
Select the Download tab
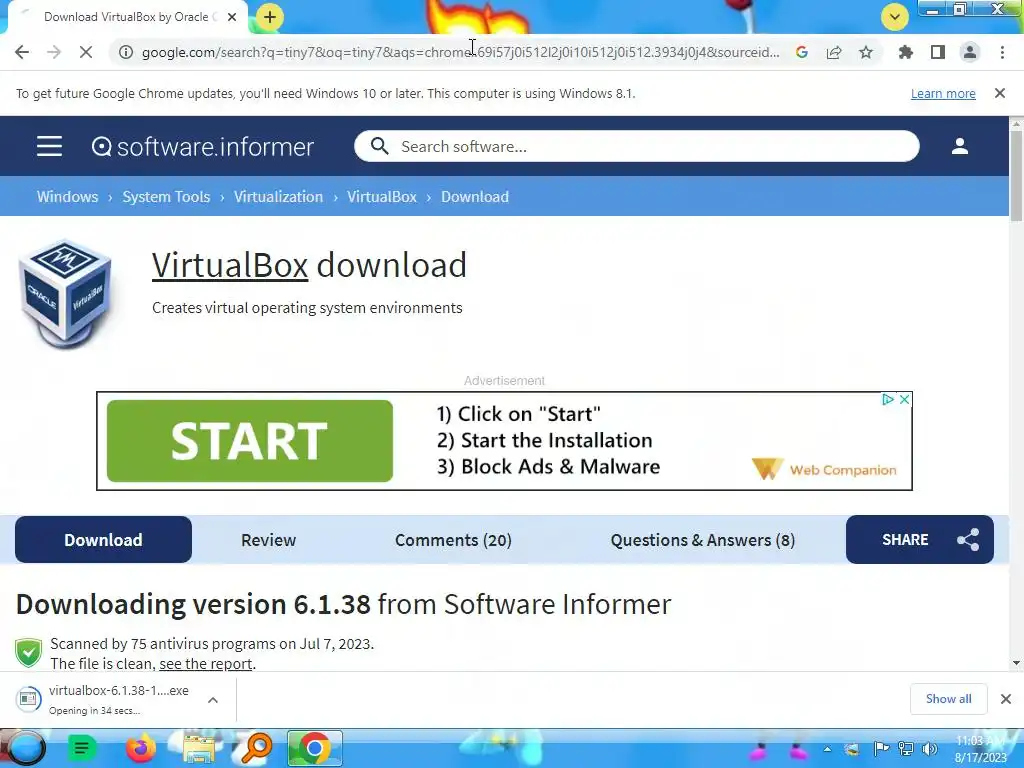(x=103, y=539)
